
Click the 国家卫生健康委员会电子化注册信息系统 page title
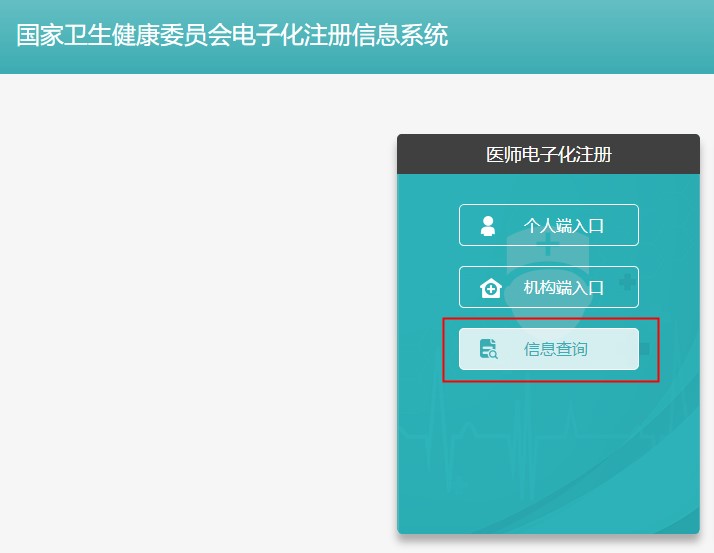coord(232,36)
